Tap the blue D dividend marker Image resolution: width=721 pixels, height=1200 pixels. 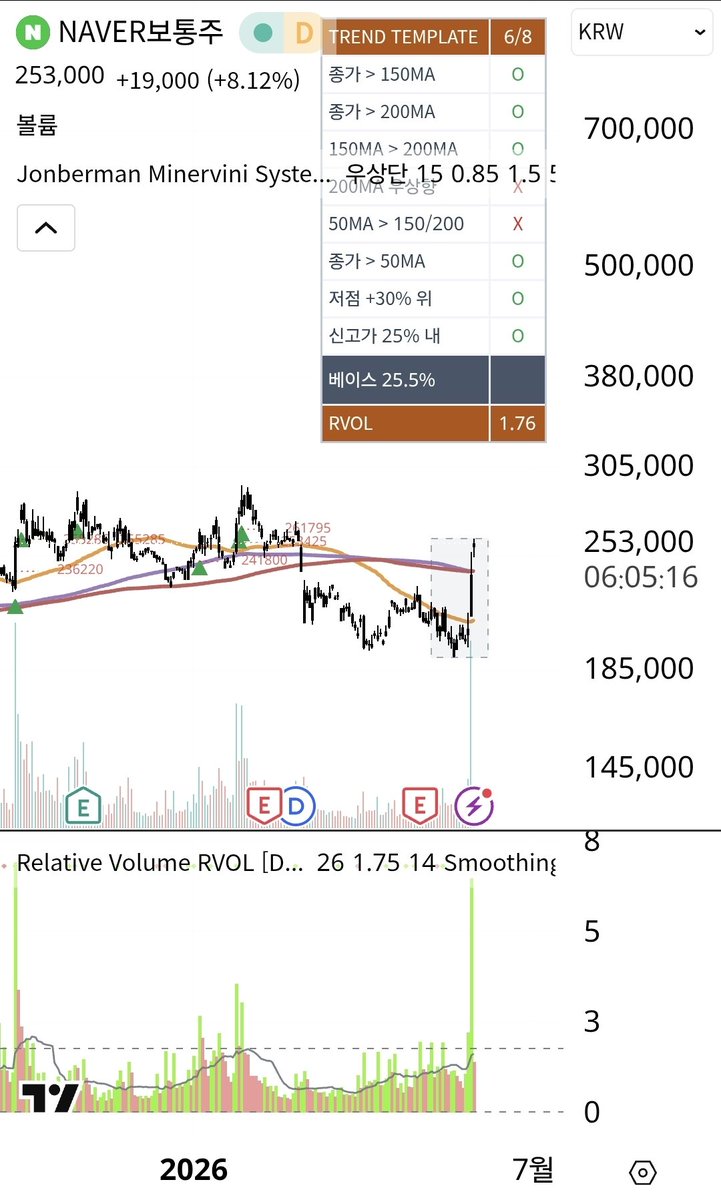pyautogui.click(x=297, y=805)
